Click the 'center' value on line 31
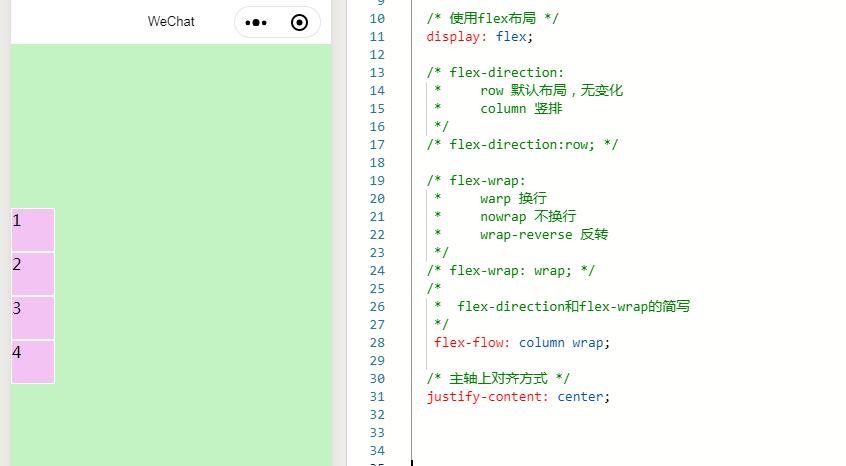846x466 pixels. (580, 396)
